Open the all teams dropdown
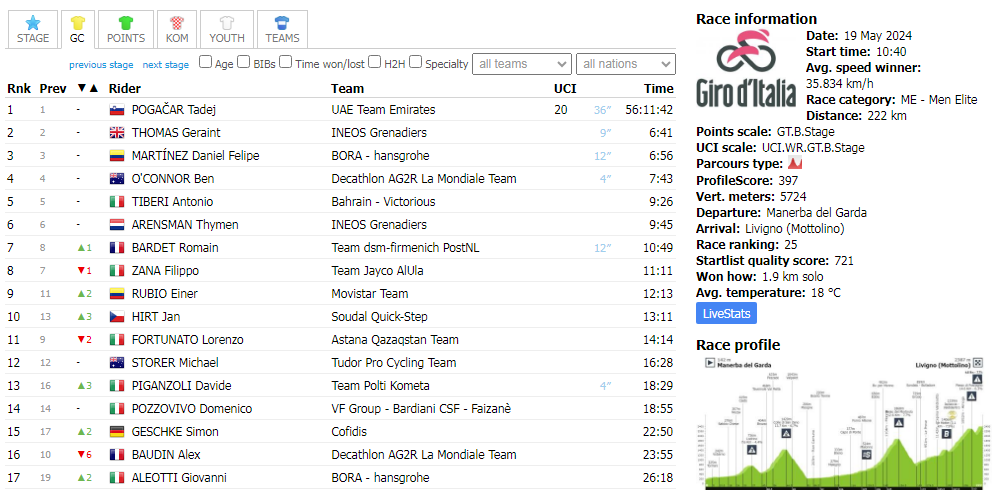This screenshot has width=996, height=490. click(x=522, y=64)
